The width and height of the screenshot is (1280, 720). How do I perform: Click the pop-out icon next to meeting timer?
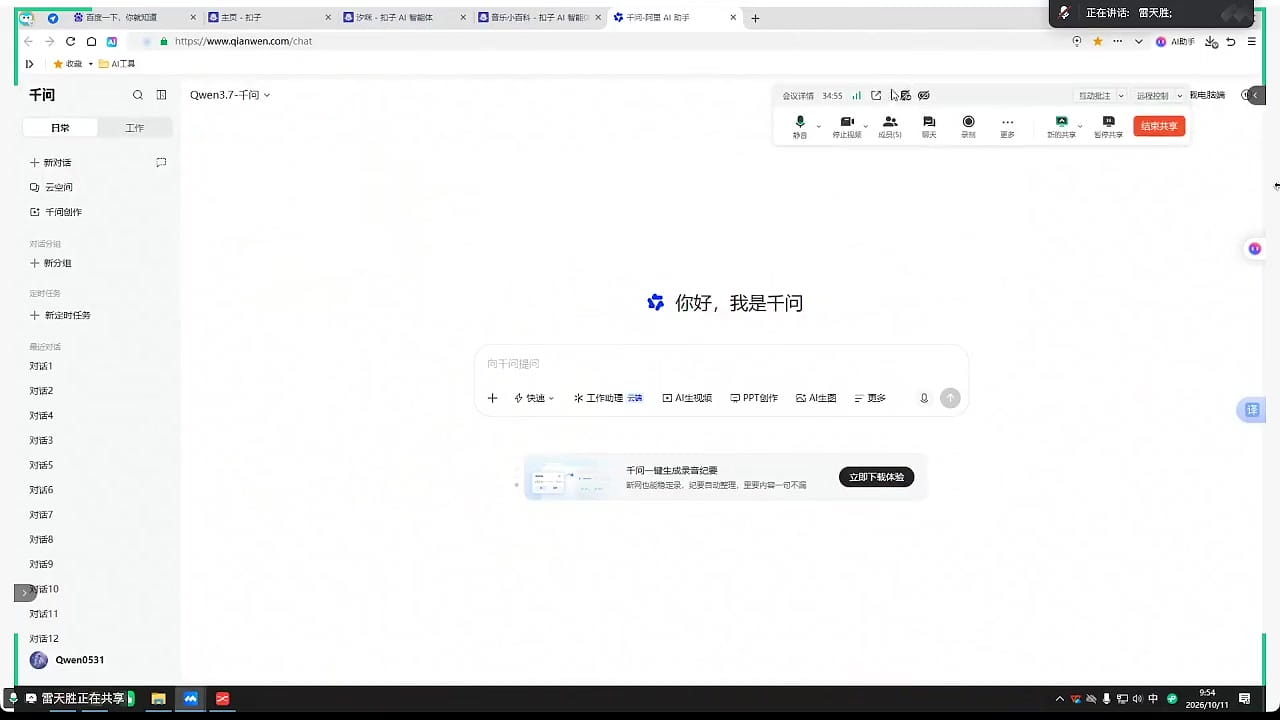tap(876, 96)
